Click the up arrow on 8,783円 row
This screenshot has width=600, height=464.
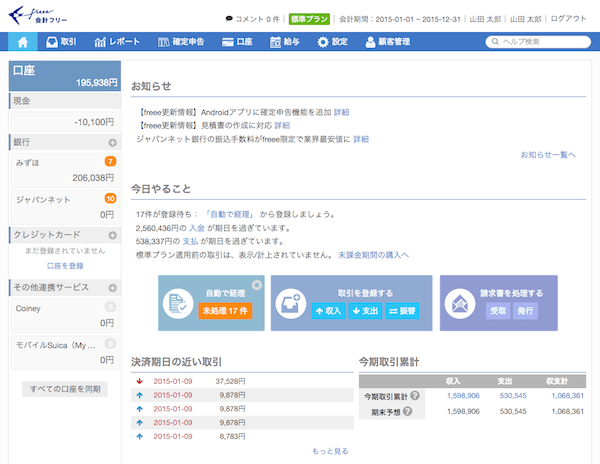(140, 436)
